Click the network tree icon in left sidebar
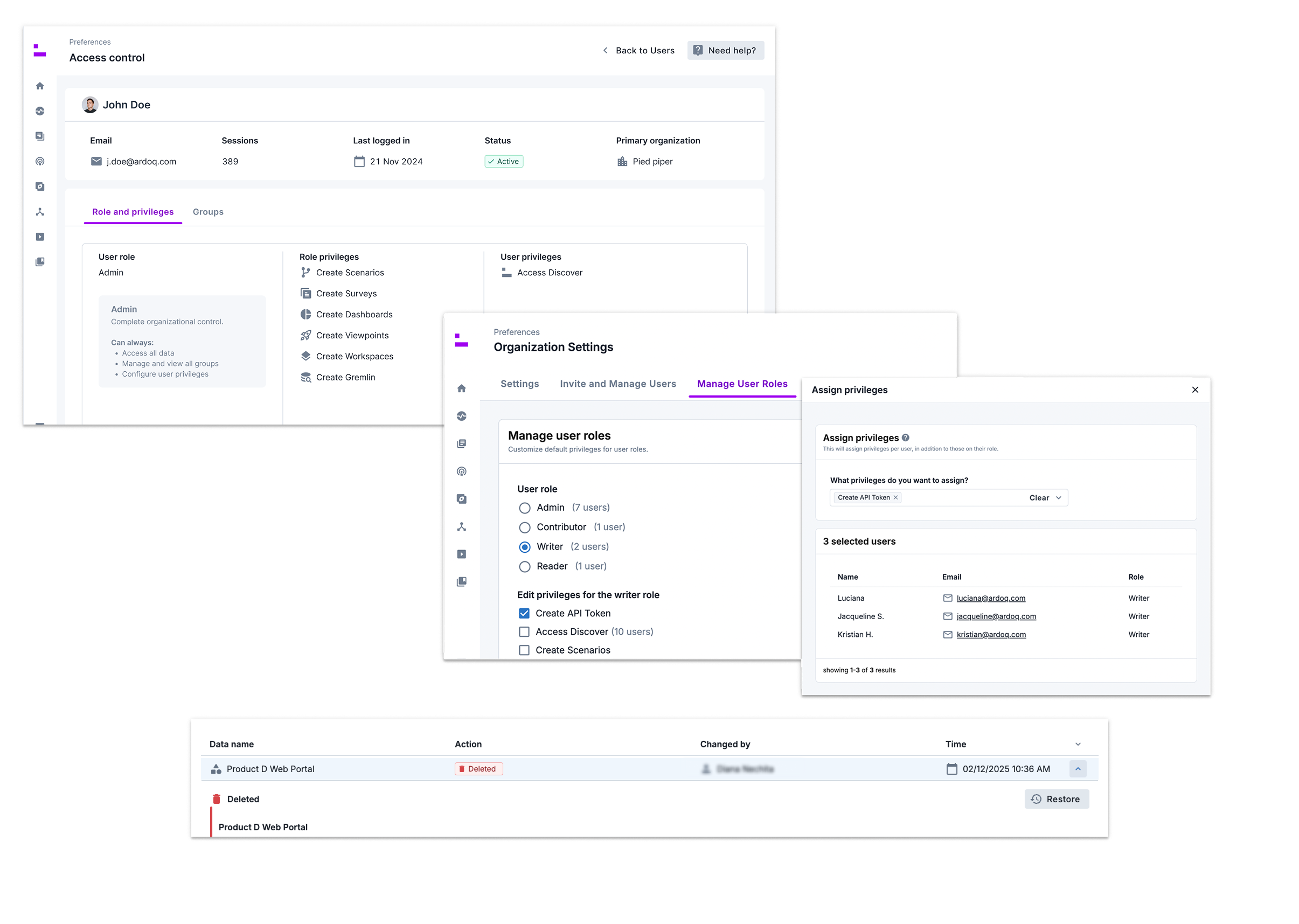This screenshot has height=924, width=1299. point(40,212)
